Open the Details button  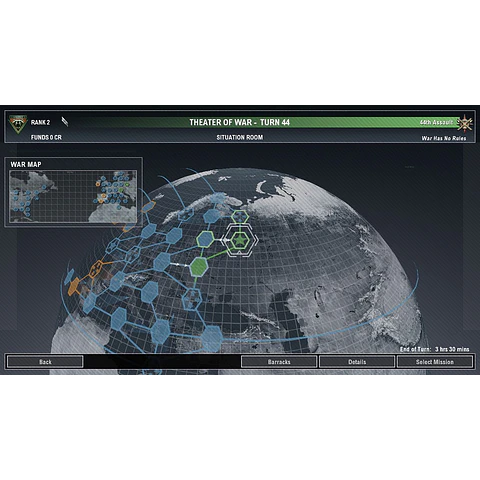[357, 362]
